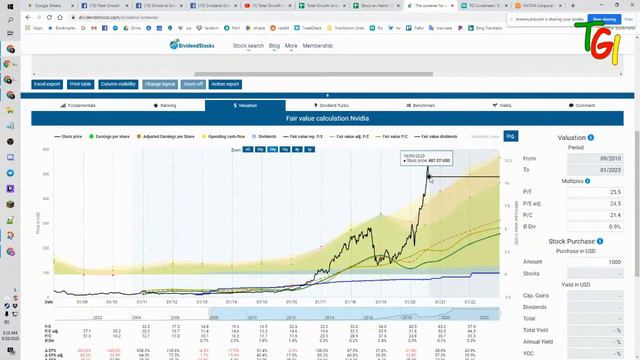This screenshot has width=640, height=360.
Task: Switch chart to log scale
Action: [x=511, y=136]
